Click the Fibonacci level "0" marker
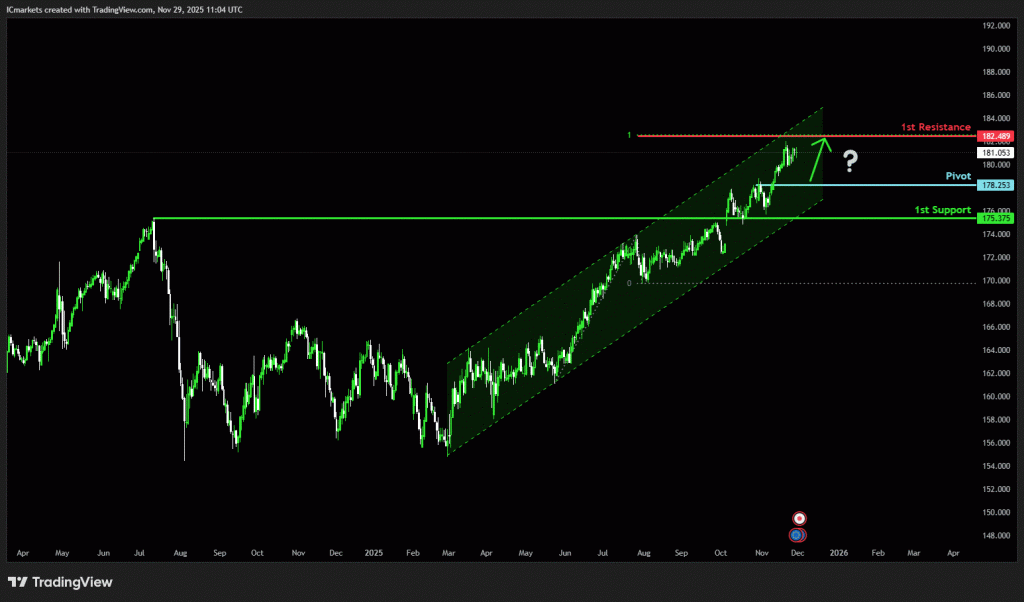This screenshot has height=602, width=1024. point(629,283)
